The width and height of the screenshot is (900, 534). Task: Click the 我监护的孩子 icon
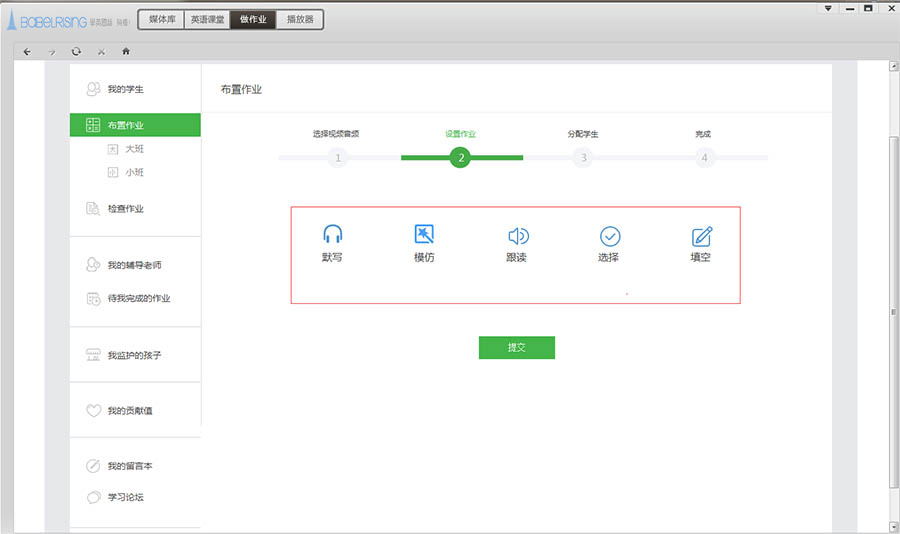point(93,355)
